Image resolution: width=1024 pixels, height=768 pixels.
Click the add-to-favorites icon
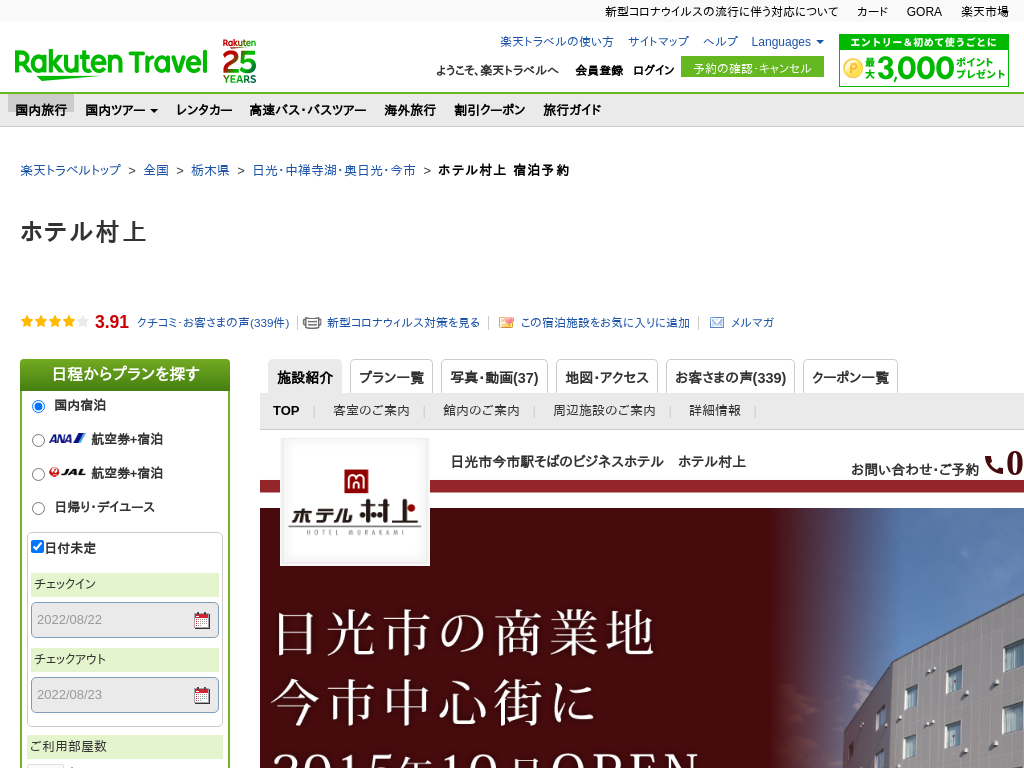tap(506, 323)
